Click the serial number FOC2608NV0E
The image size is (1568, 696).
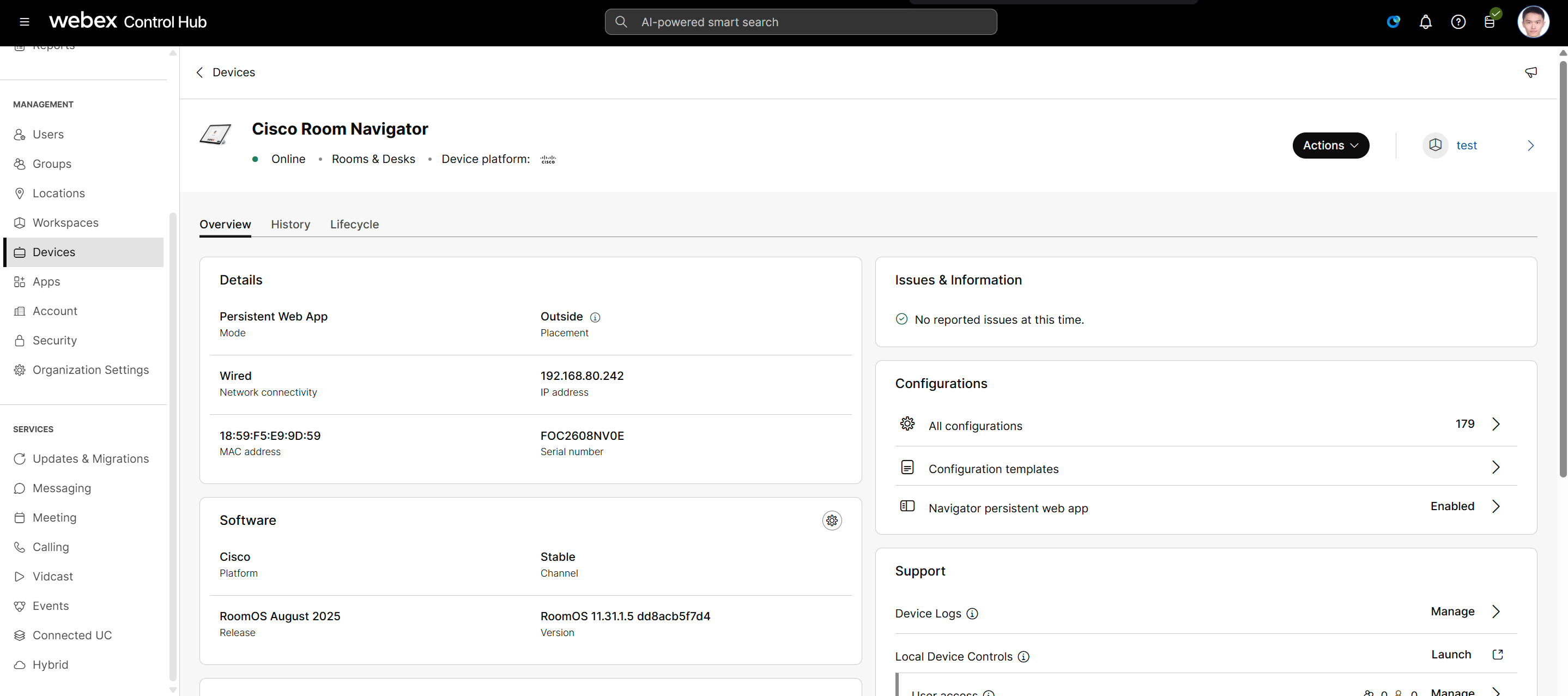[x=582, y=436]
